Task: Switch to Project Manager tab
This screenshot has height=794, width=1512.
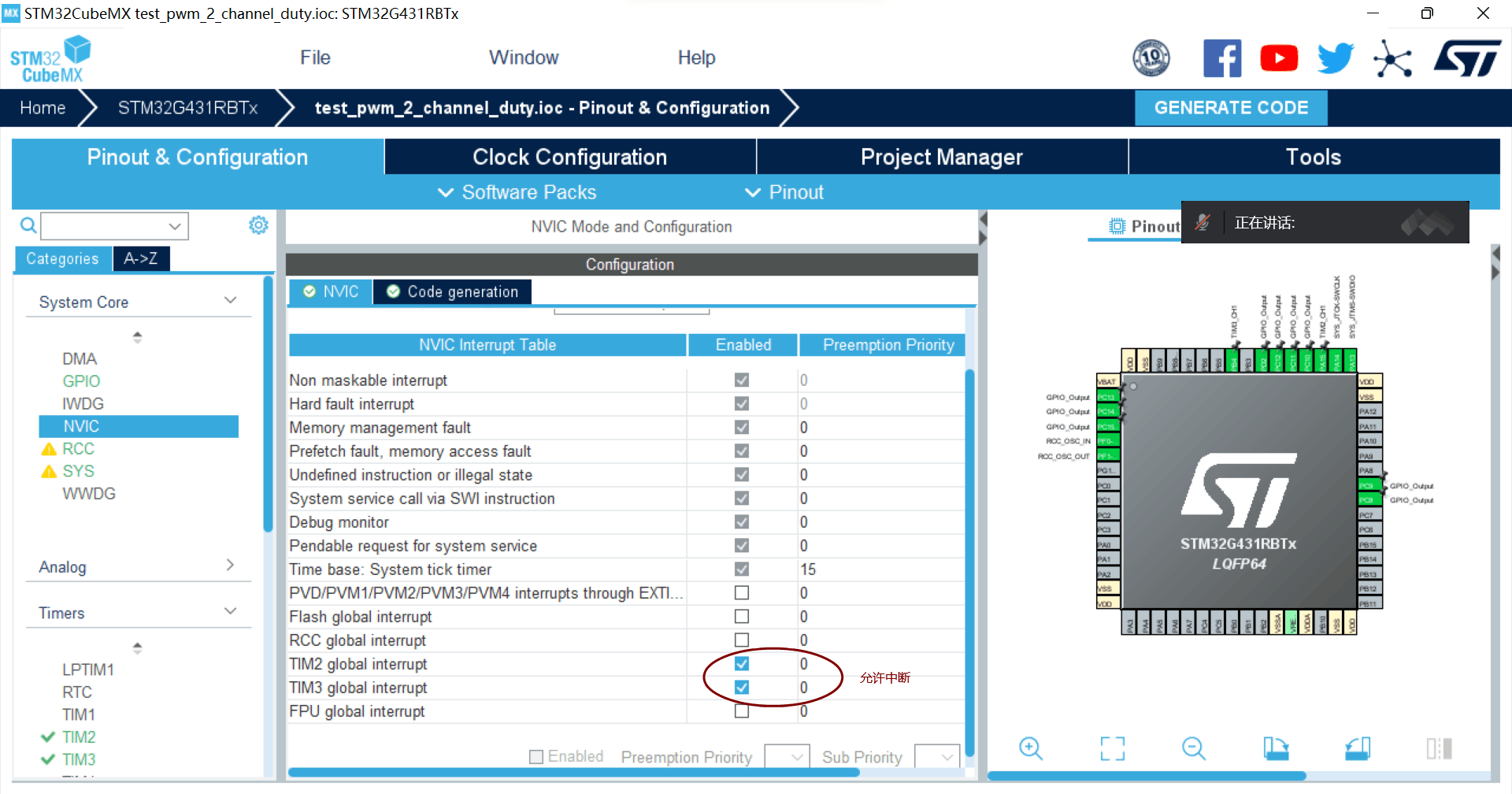Action: tap(942, 157)
